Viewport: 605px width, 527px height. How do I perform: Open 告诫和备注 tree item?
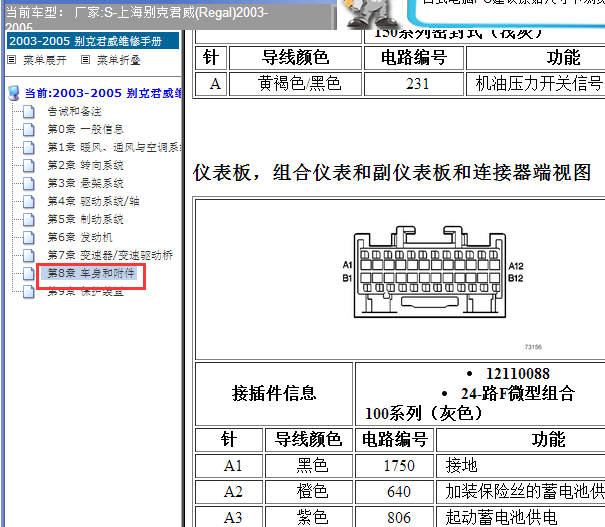74,111
